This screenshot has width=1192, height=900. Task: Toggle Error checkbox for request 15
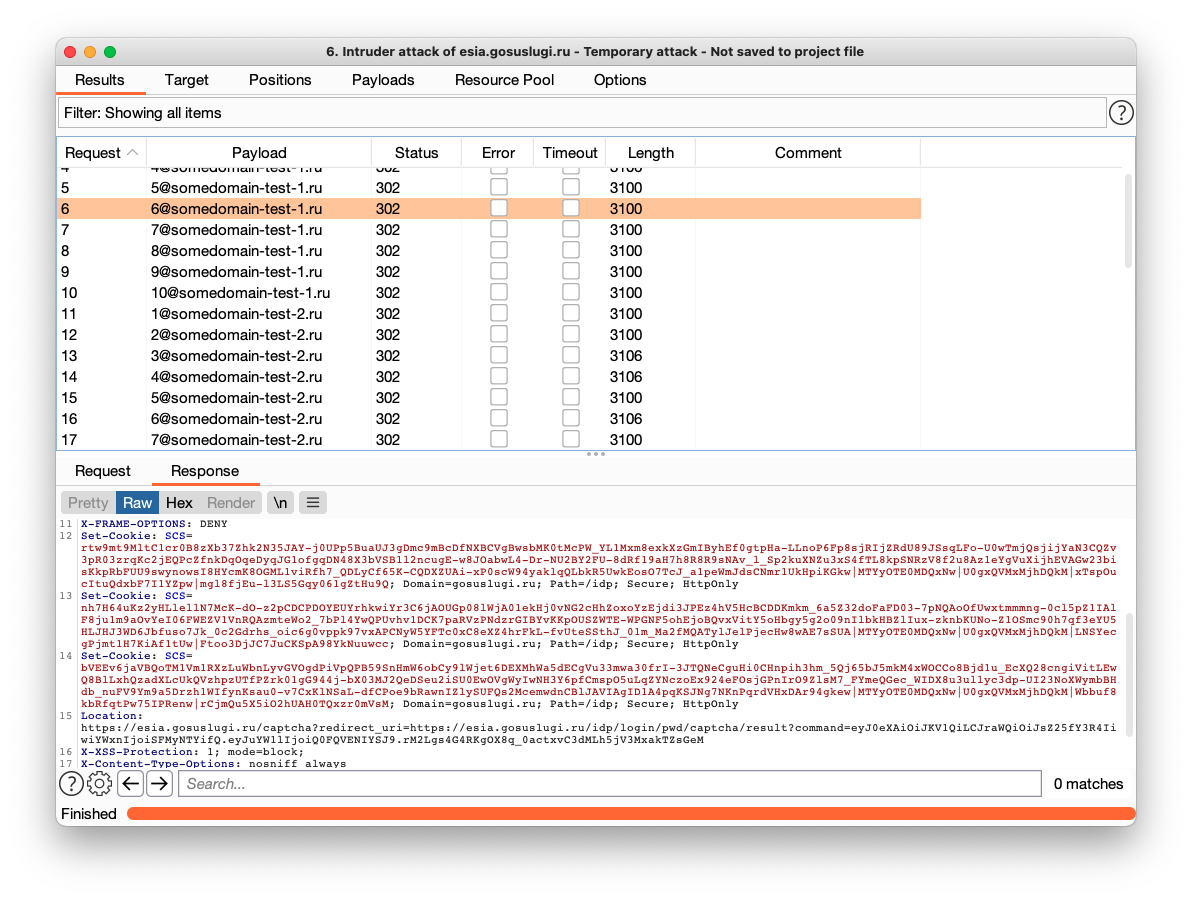pyautogui.click(x=499, y=398)
